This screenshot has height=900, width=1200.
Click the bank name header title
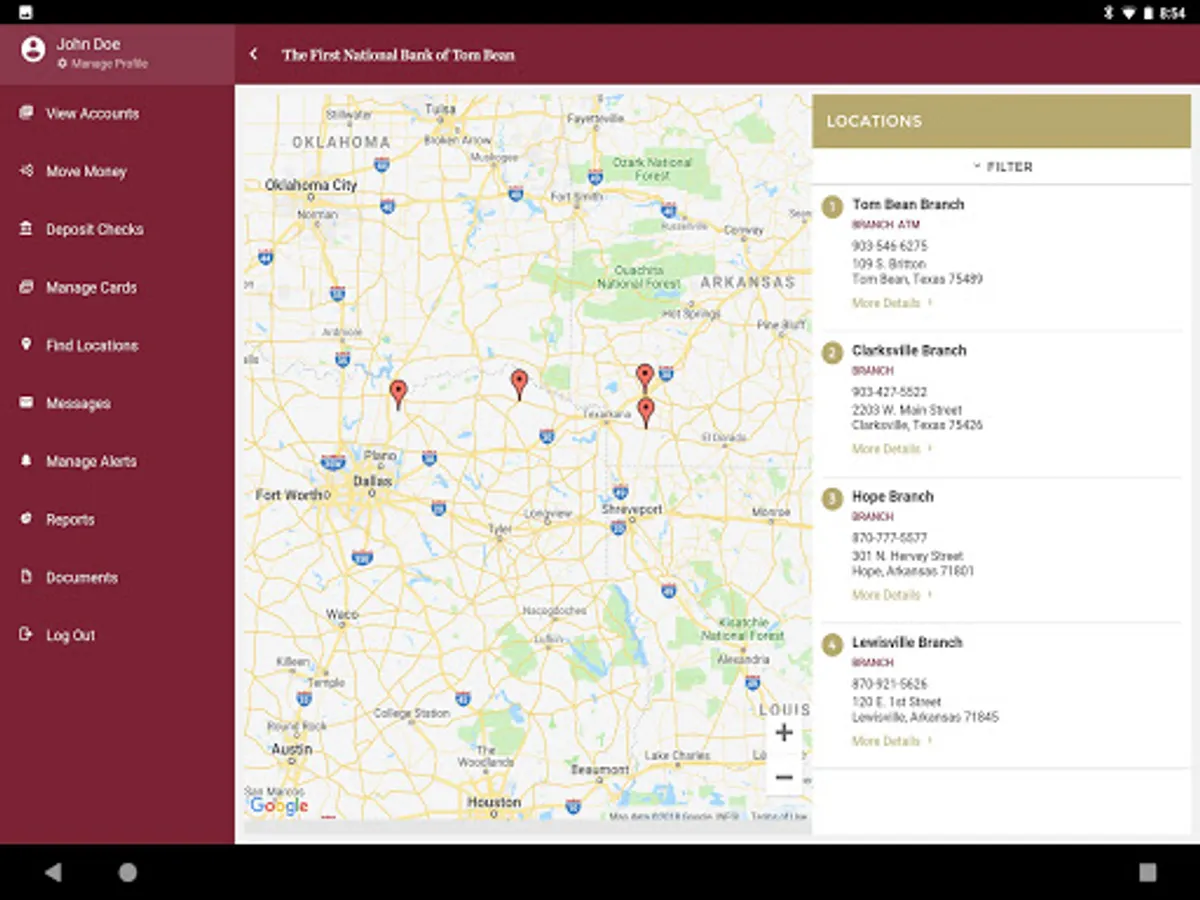[398, 55]
